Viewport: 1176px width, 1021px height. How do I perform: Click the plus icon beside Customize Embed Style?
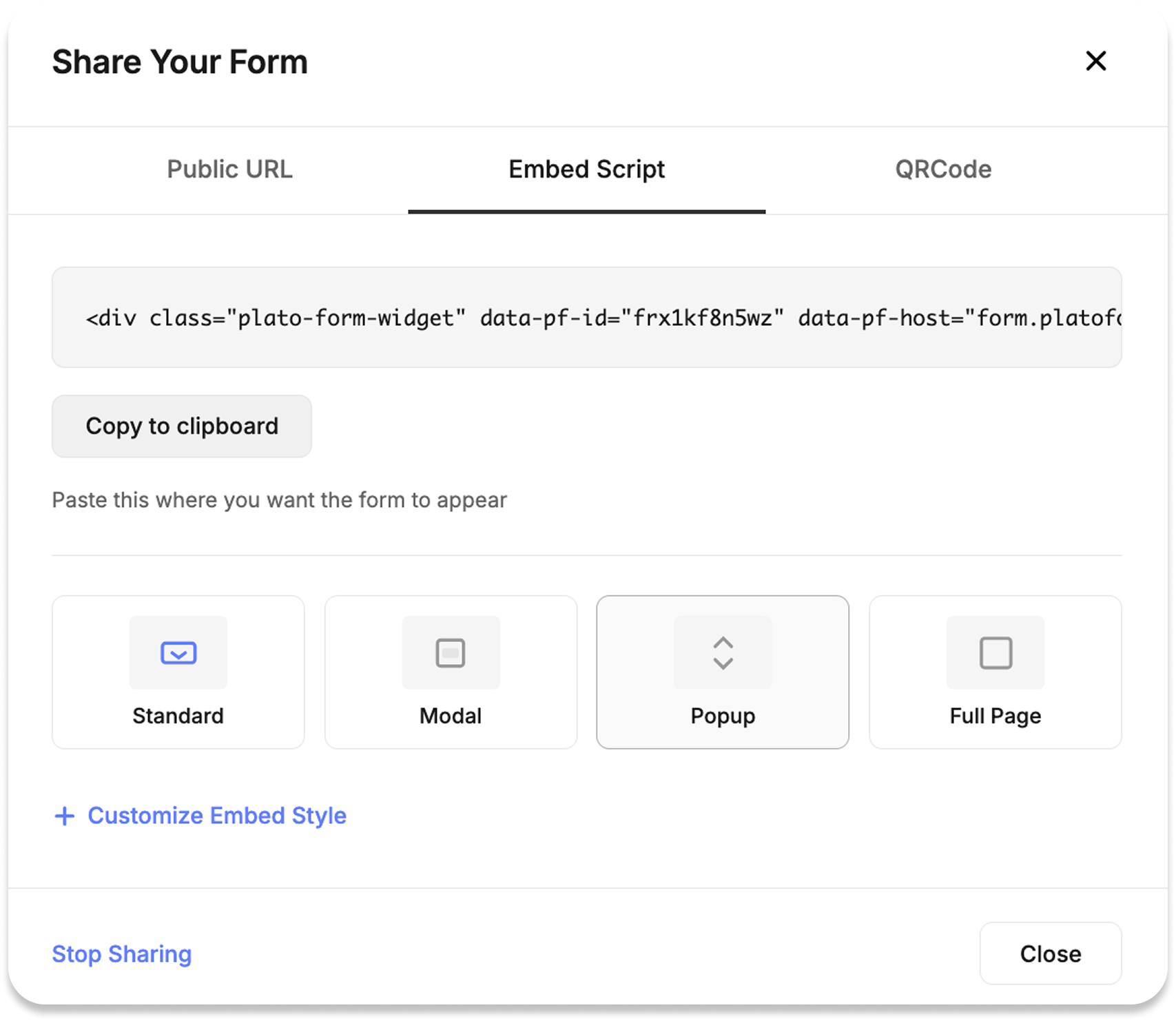click(x=64, y=816)
